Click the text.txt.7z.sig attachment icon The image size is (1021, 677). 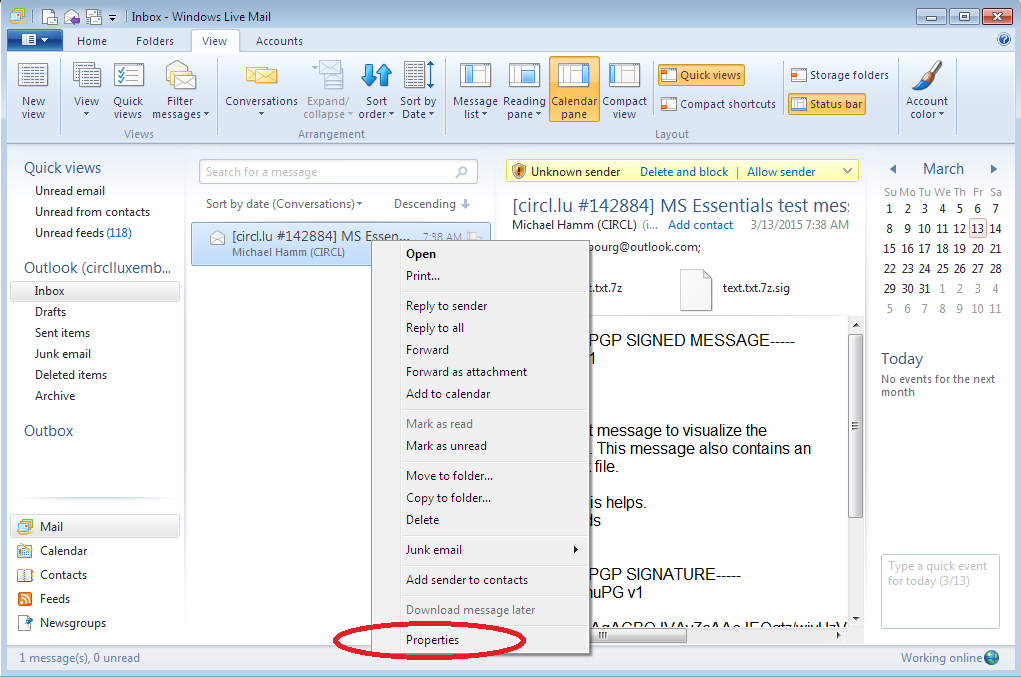coord(696,289)
